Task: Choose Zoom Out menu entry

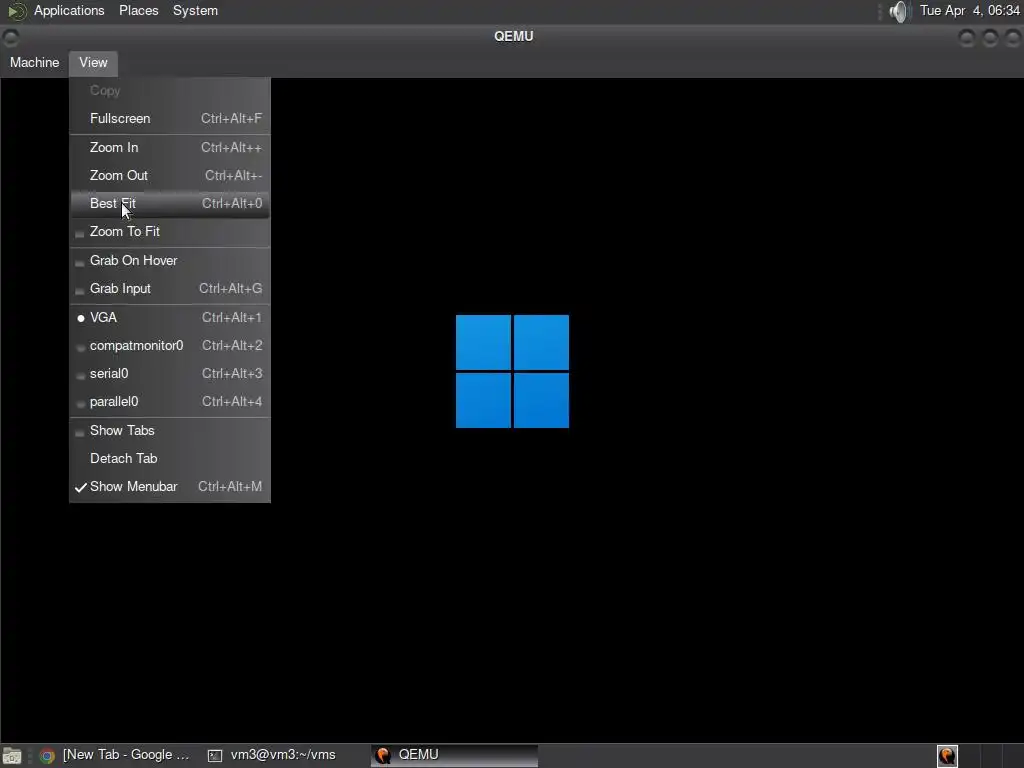Action: coord(170,176)
